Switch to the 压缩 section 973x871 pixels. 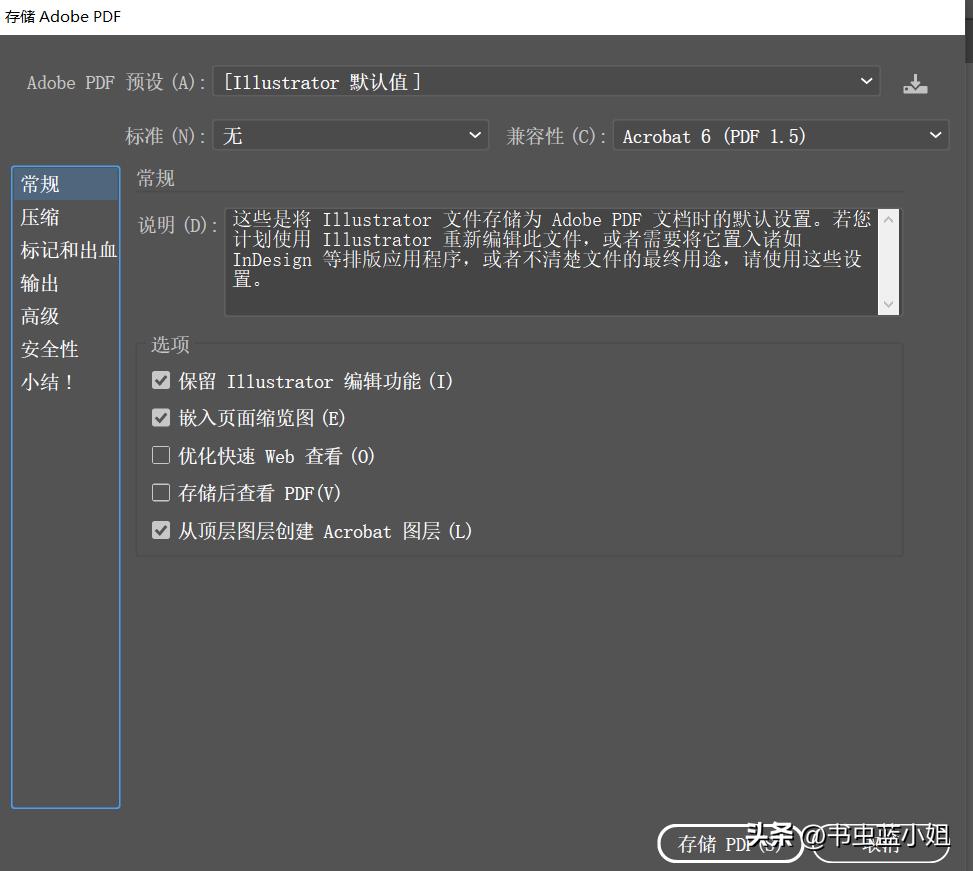point(40,217)
